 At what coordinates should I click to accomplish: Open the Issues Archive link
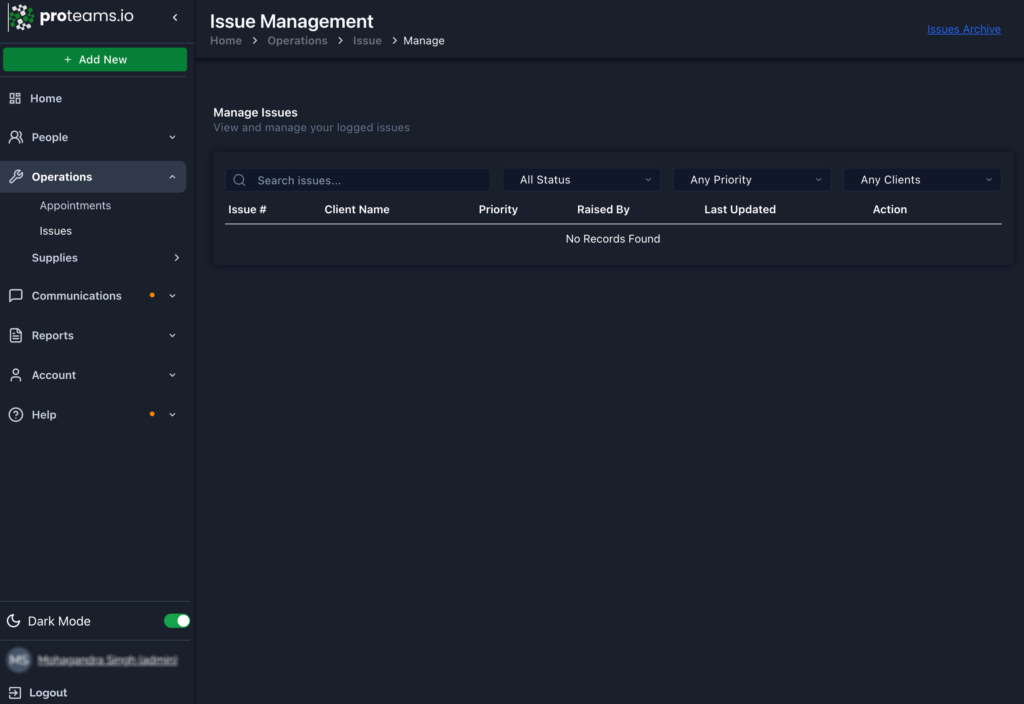963,29
